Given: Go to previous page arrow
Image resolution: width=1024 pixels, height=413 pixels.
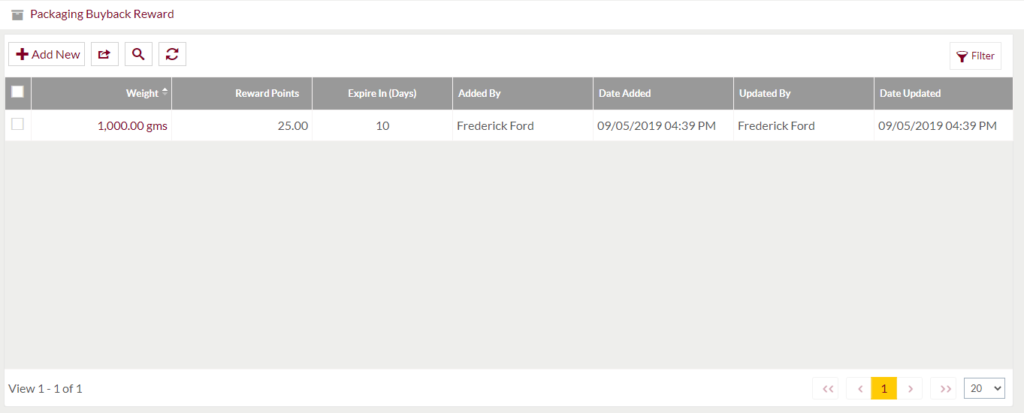Looking at the screenshot, I should click(x=860, y=389).
